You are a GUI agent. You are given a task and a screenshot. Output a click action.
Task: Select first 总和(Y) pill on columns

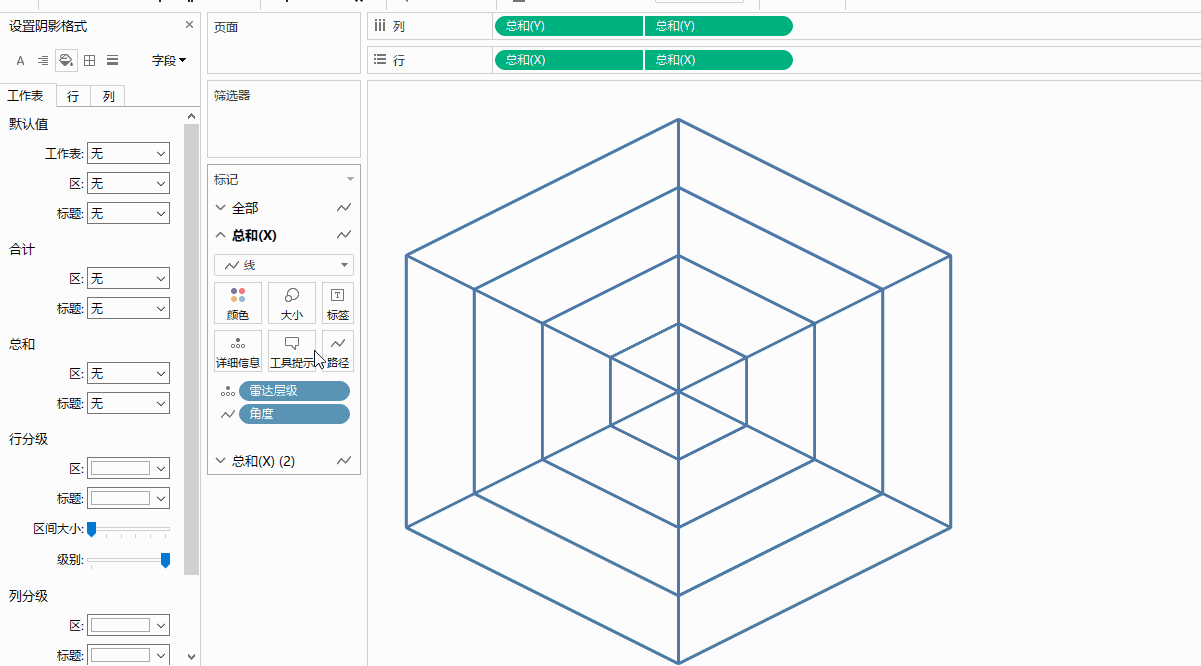pos(569,26)
